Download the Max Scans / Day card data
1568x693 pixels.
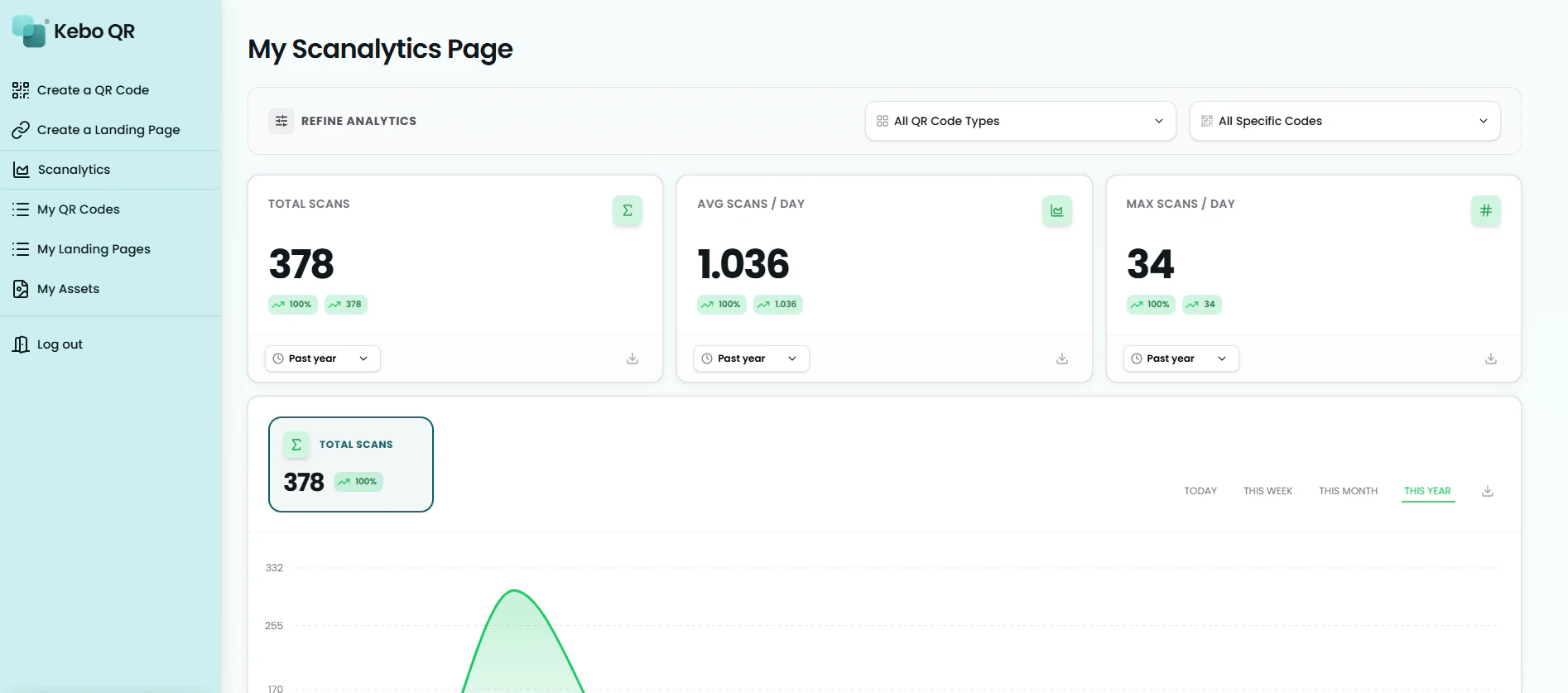(x=1491, y=359)
